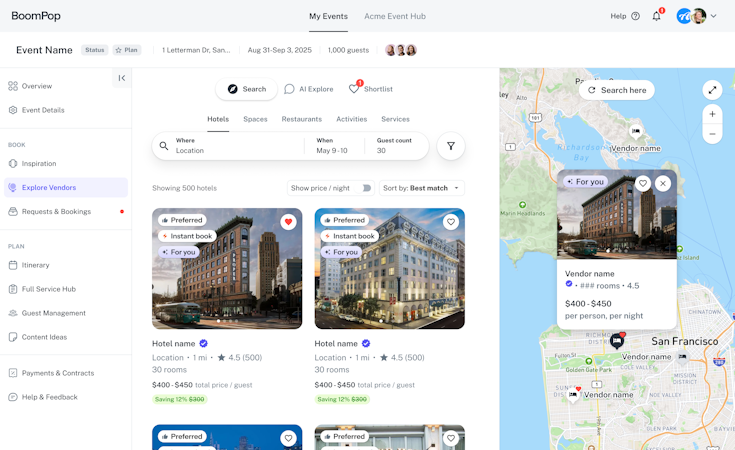Click the map popup hotel photo
735x450 pixels.
617,214
